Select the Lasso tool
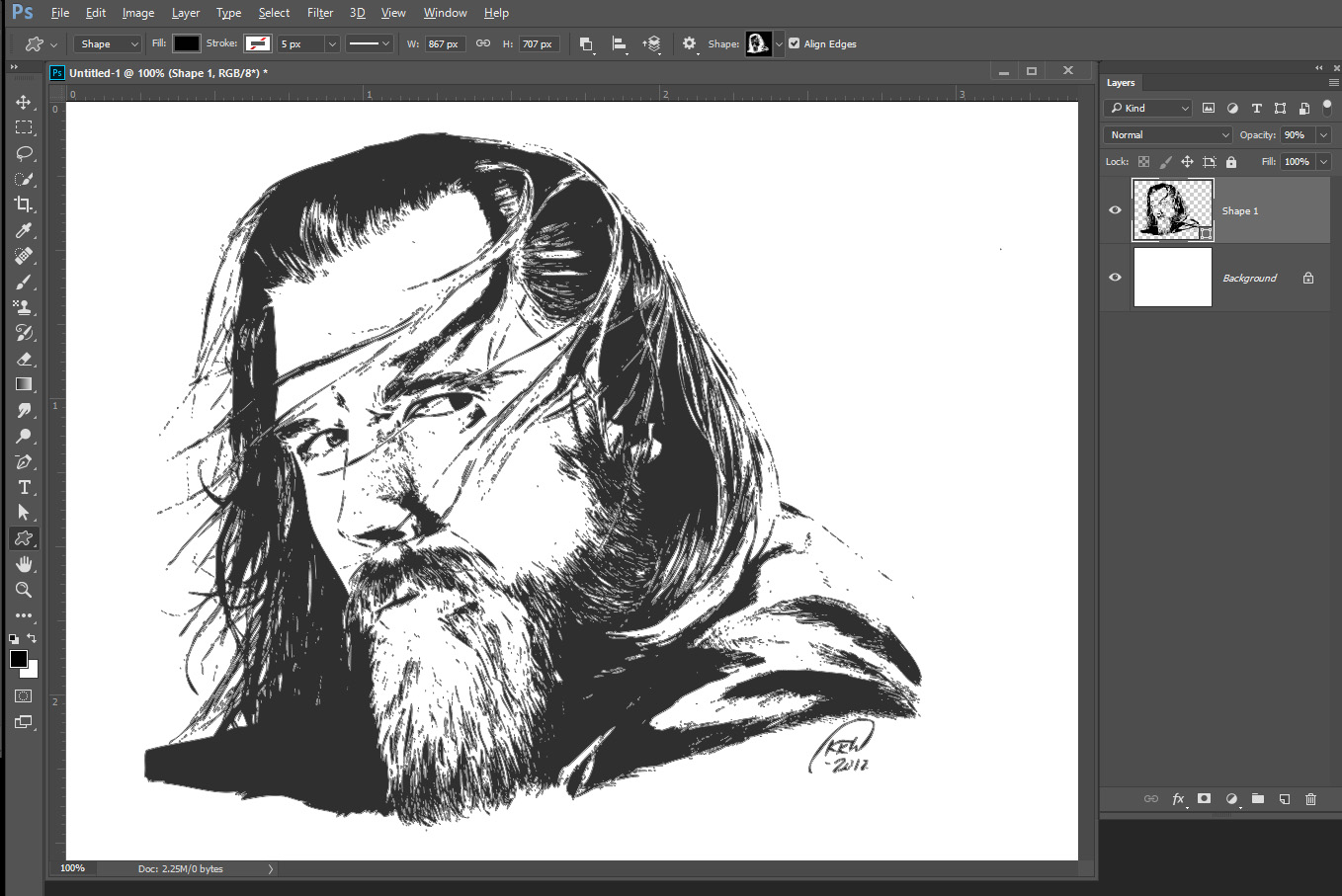Image resolution: width=1342 pixels, height=896 pixels. pos(24,153)
